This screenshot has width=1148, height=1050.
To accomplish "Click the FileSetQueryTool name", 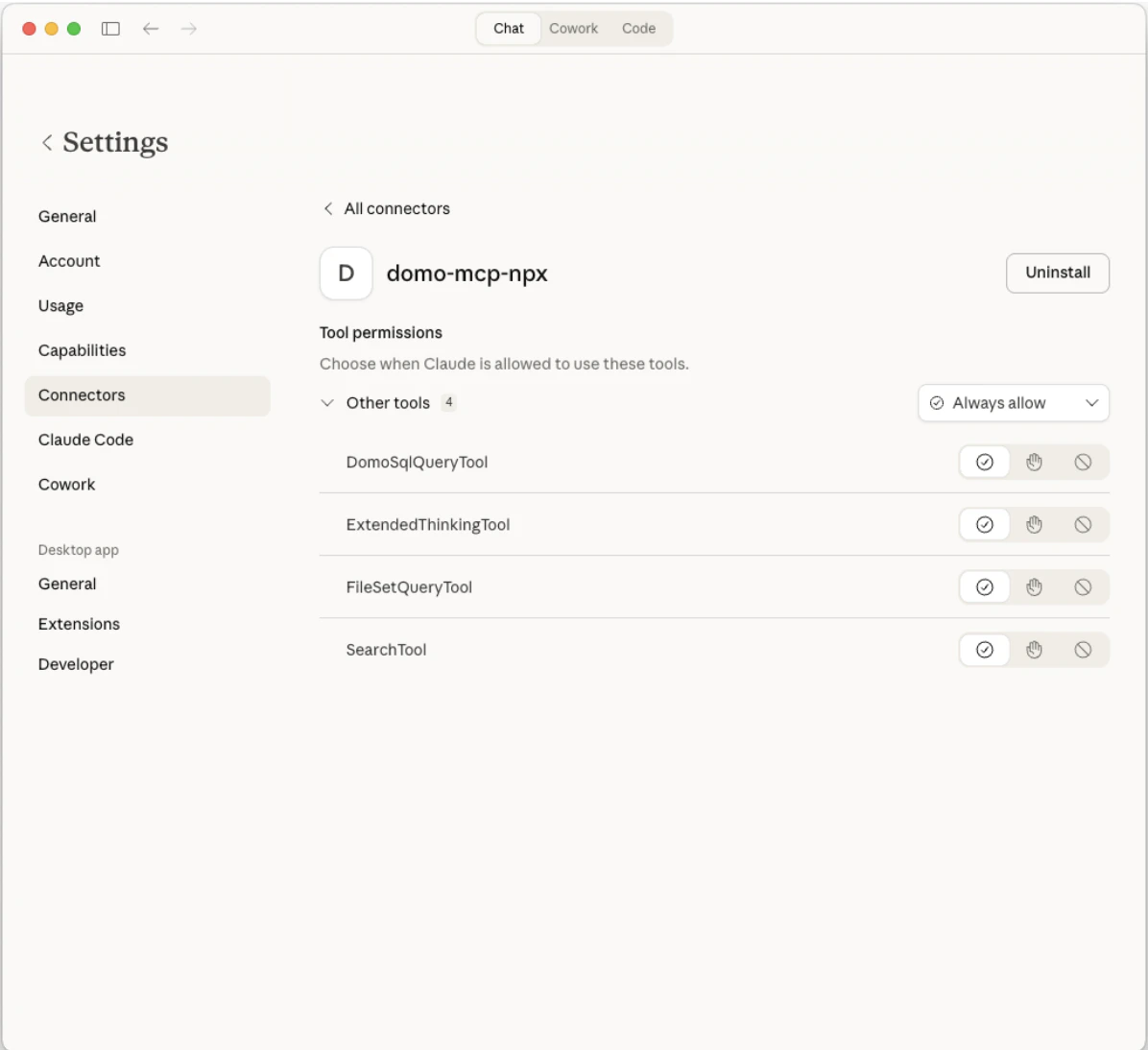I will (409, 587).
